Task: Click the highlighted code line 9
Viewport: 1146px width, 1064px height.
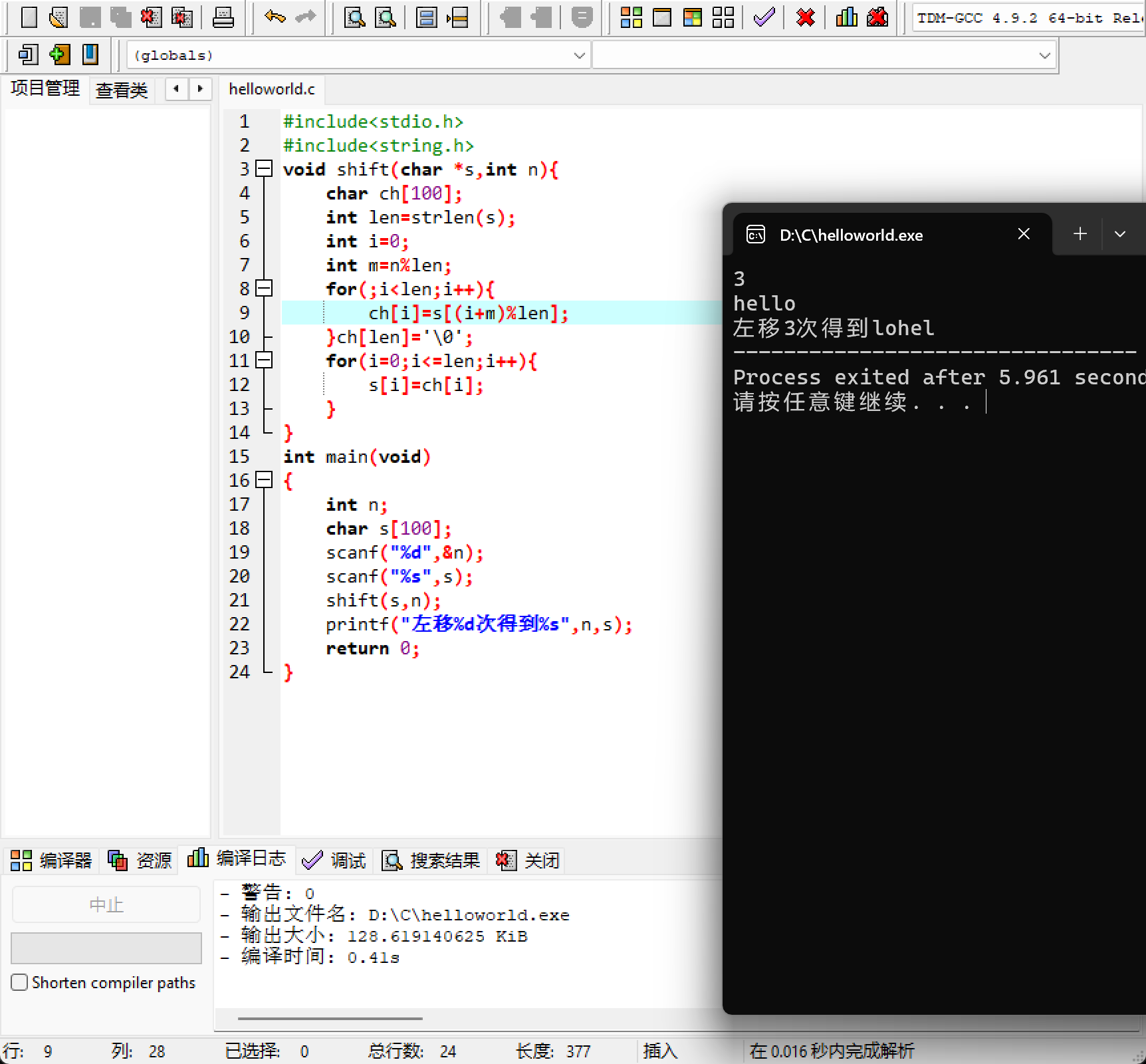Action: tap(502, 313)
